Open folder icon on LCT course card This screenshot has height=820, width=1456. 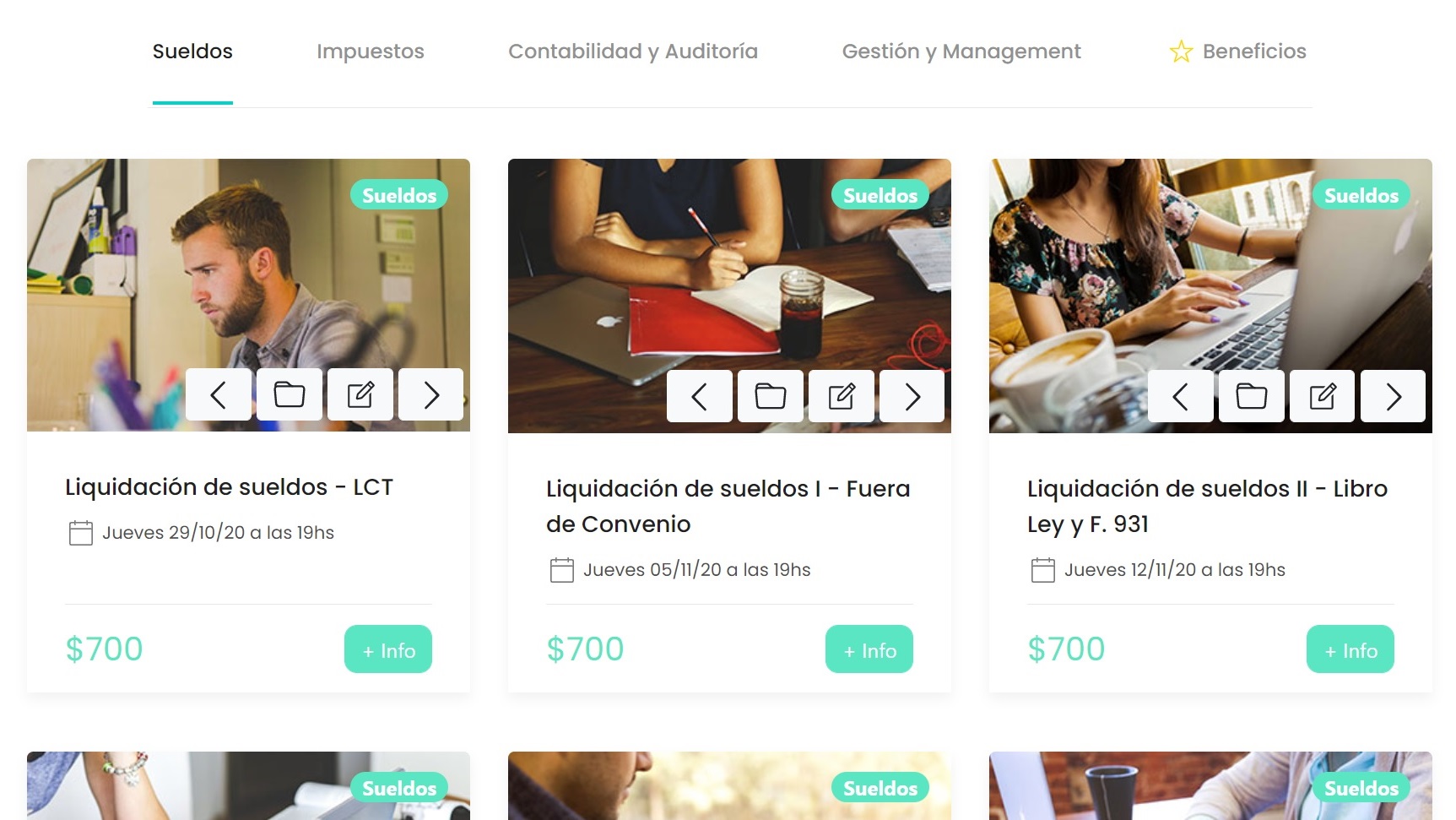290,394
